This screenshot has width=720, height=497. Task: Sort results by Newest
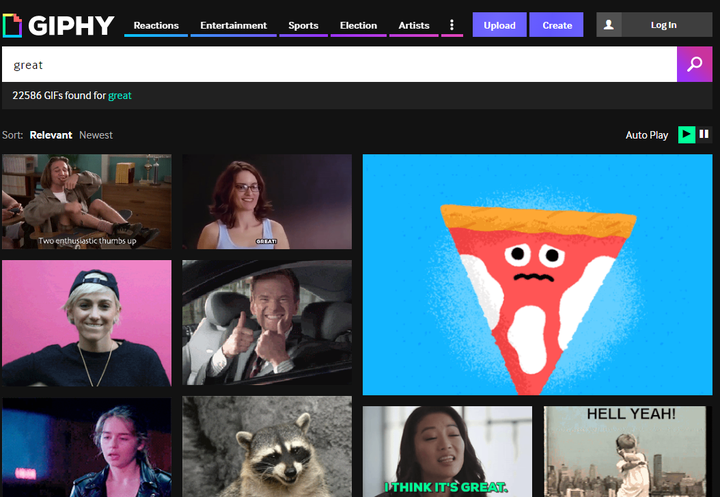(96, 135)
